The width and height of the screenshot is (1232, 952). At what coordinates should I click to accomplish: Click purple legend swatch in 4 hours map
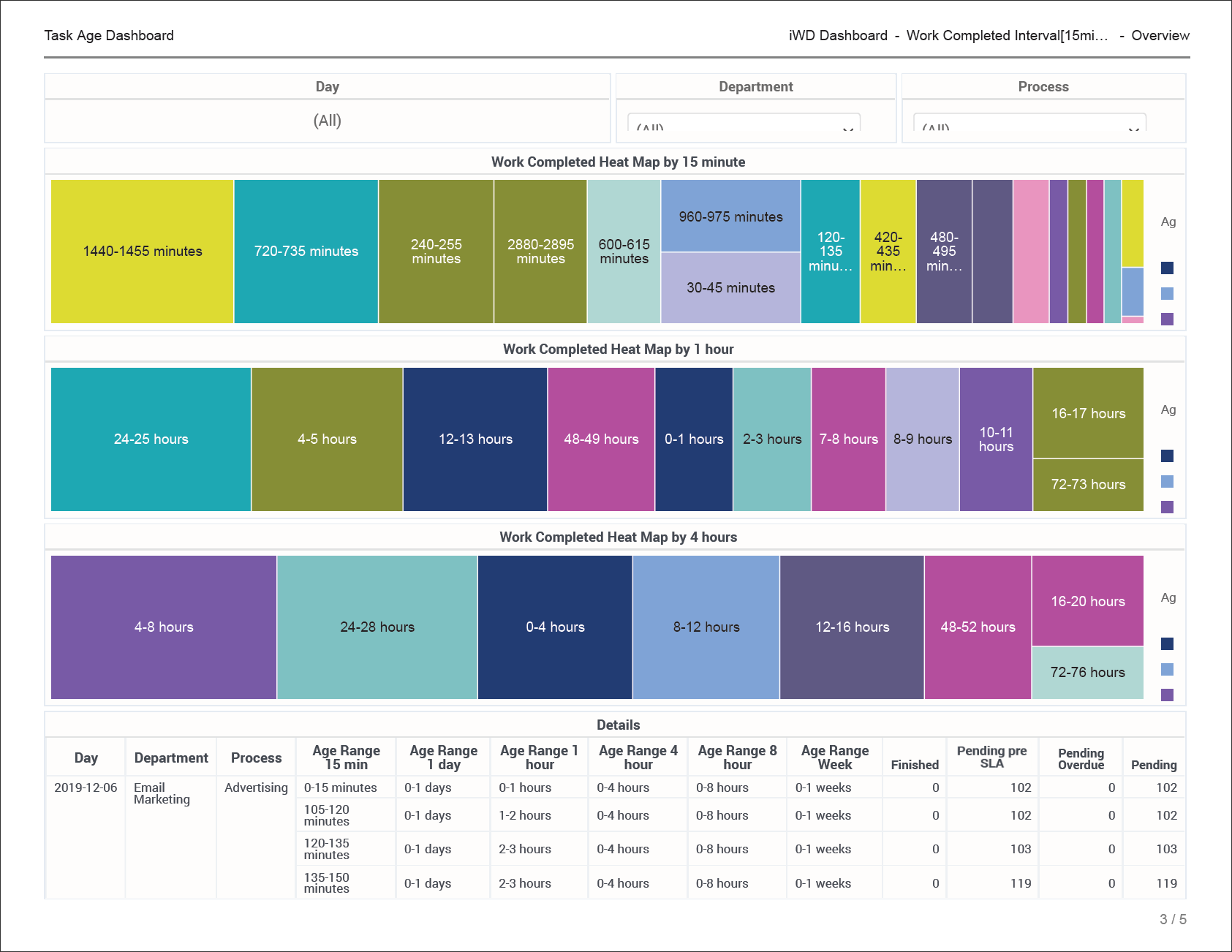(x=1167, y=695)
